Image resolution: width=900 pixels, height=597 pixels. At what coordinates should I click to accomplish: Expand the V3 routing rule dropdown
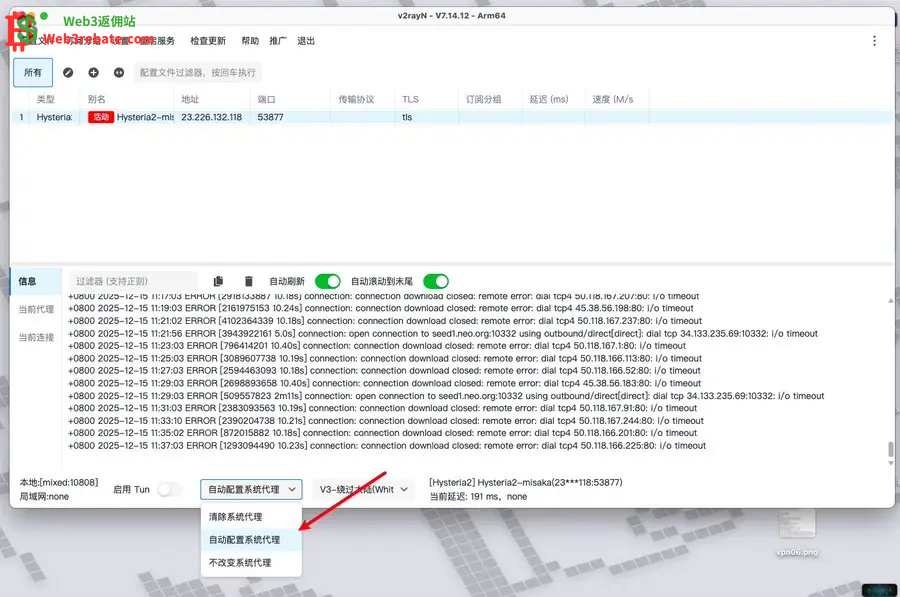(x=363, y=489)
